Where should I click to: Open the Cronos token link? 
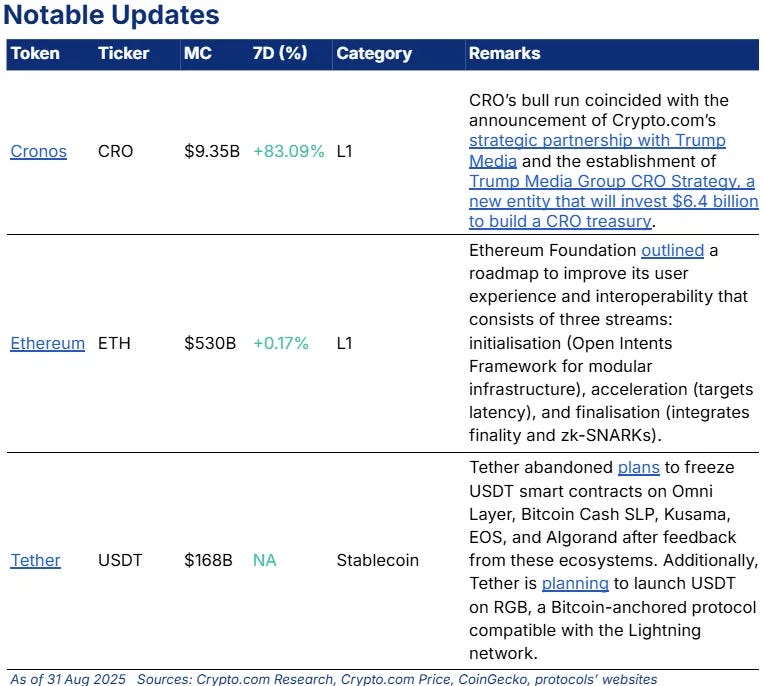38,152
